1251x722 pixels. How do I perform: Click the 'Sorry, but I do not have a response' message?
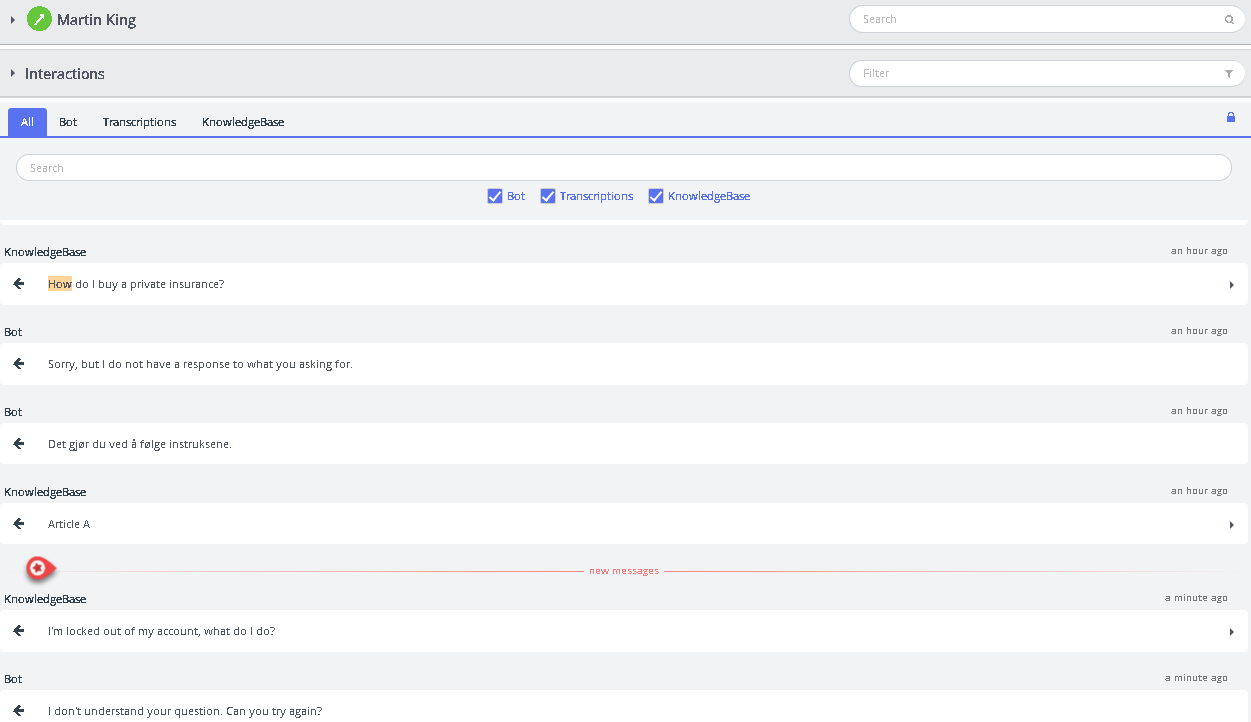[x=200, y=364]
